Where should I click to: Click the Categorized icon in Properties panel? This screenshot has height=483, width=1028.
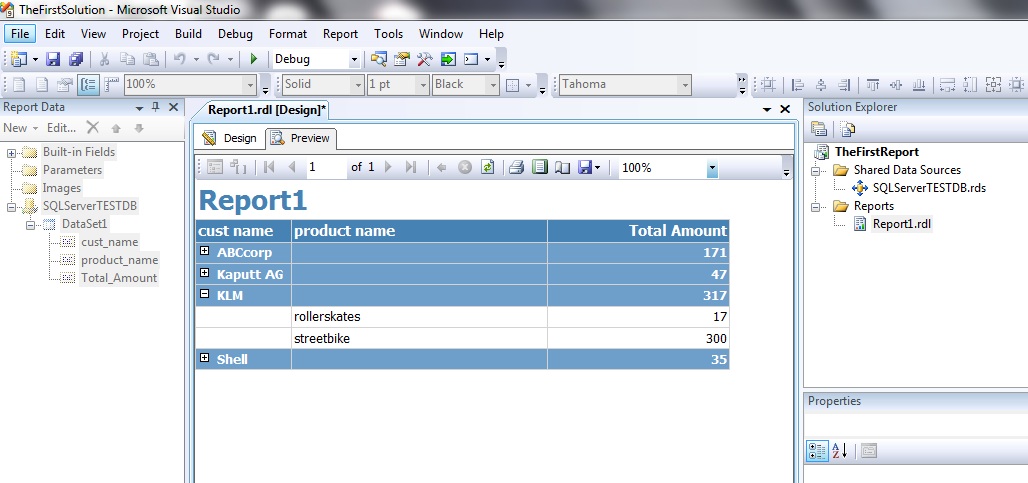pyautogui.click(x=817, y=451)
